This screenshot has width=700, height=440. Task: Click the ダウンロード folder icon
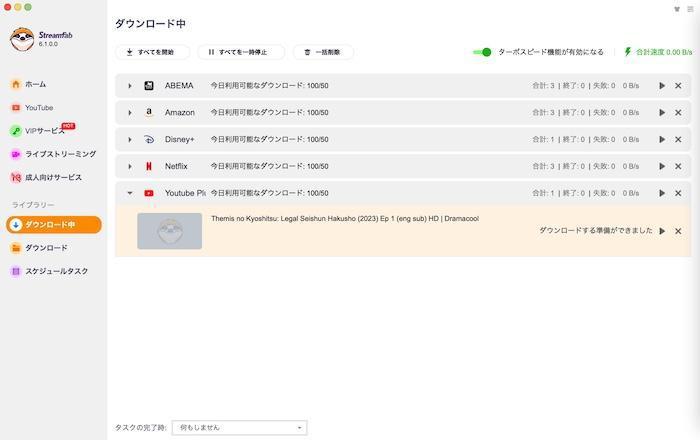click(16, 248)
